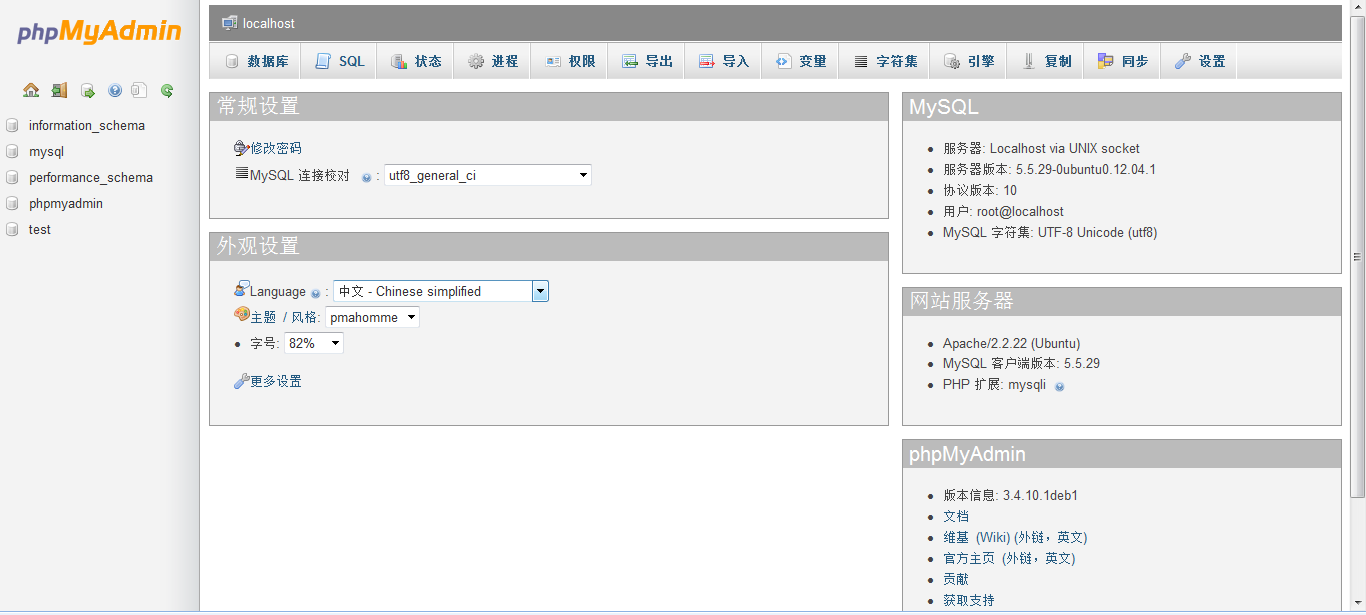The width and height of the screenshot is (1366, 615).
Task: Click the Log out door icon
Action: [59, 91]
